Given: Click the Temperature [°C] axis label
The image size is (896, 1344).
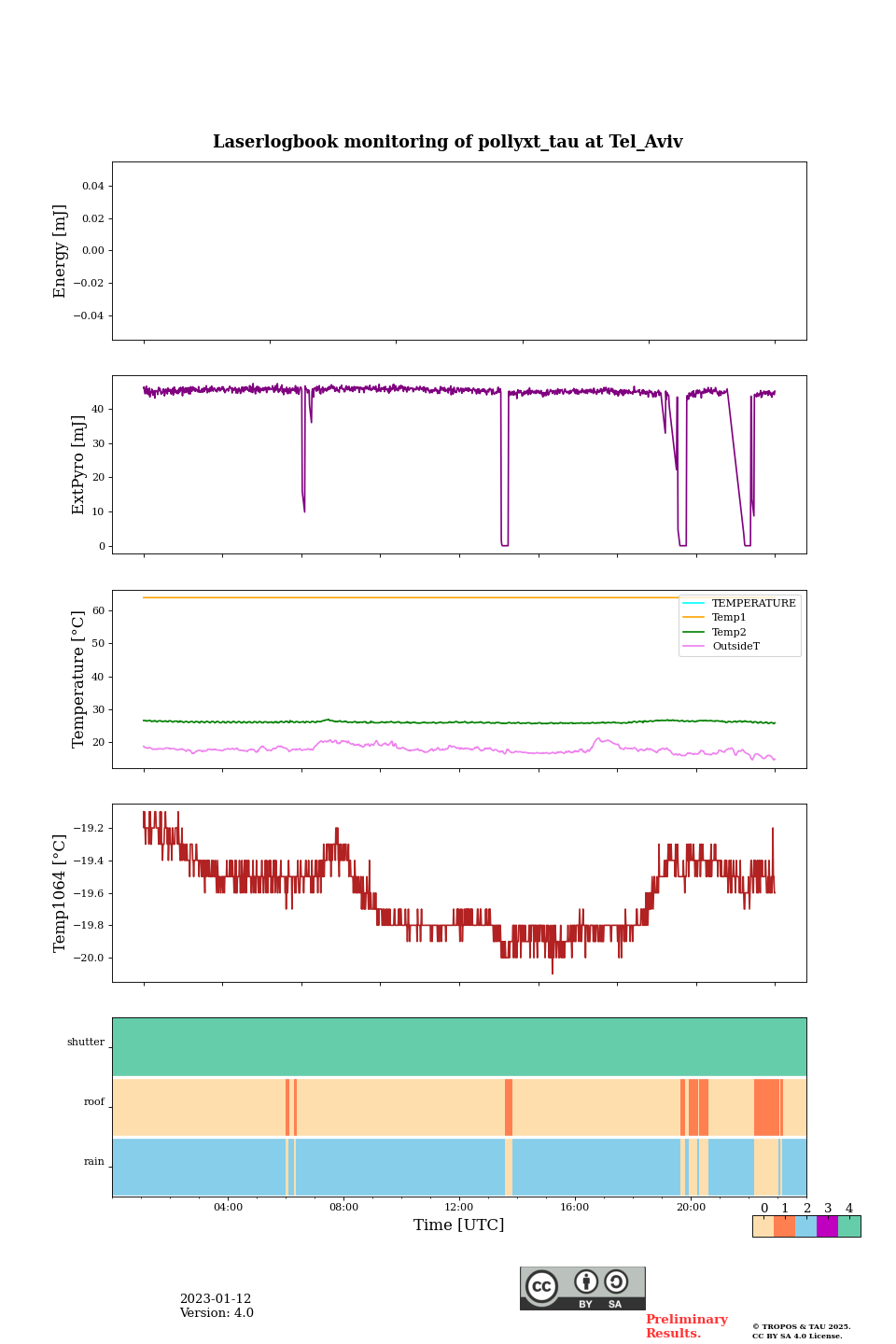Looking at the screenshot, I should [x=78, y=679].
